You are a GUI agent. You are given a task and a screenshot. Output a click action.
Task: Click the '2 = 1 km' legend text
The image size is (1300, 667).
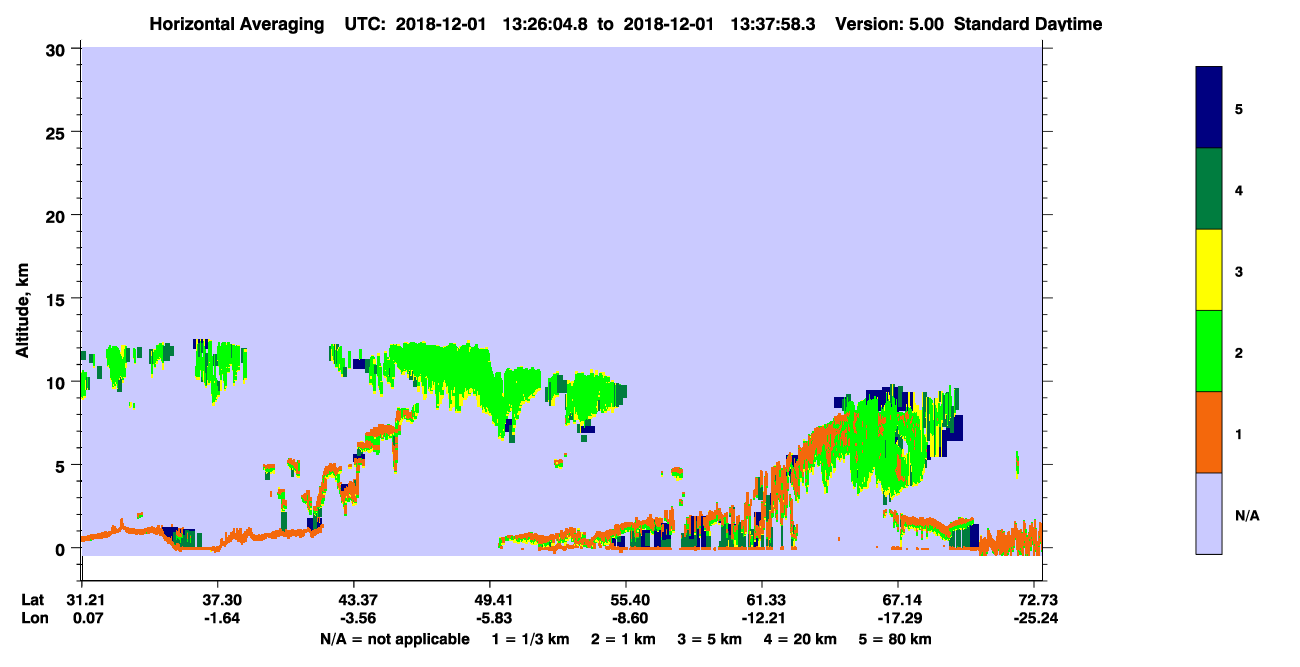[x=623, y=639]
